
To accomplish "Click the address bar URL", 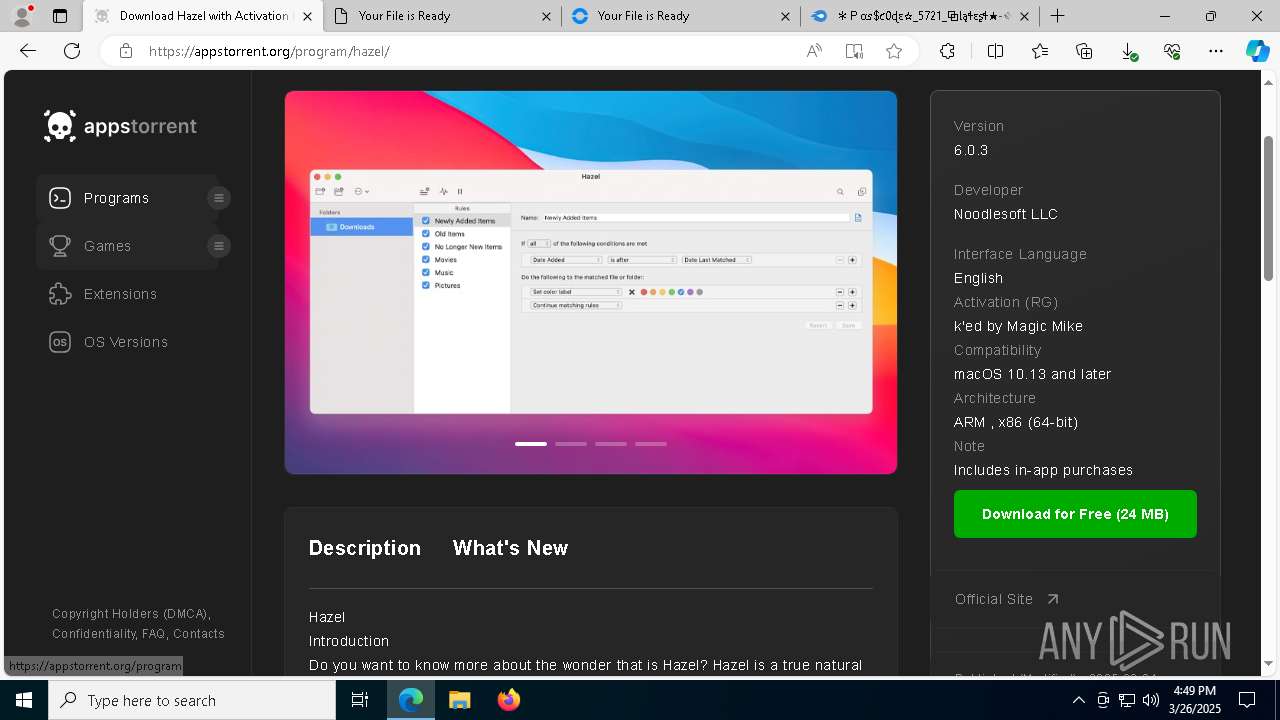I will 269,51.
